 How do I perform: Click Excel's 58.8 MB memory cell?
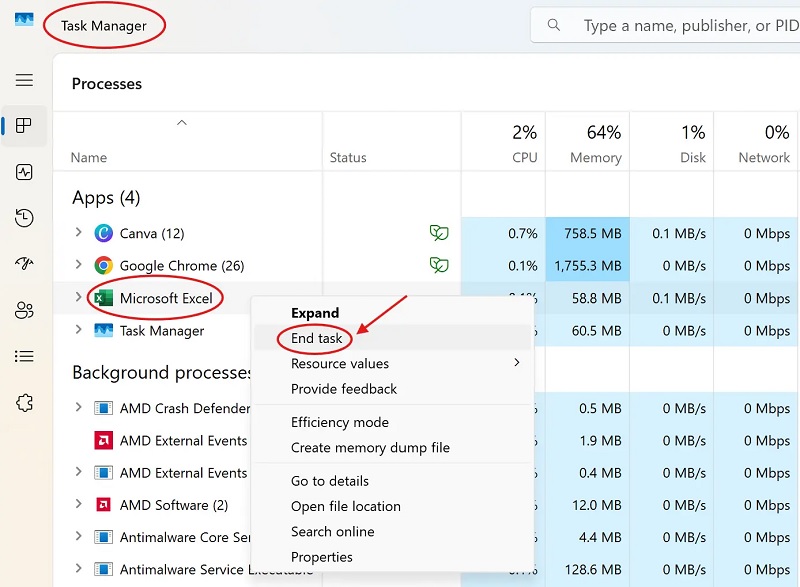(x=587, y=298)
